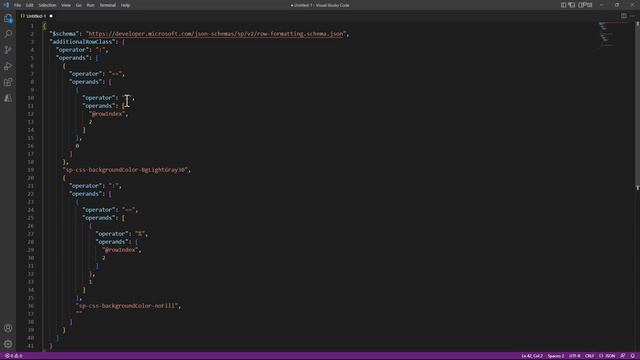Open Source Control view icon
Screen dimensions: 640x360
tap(8, 50)
